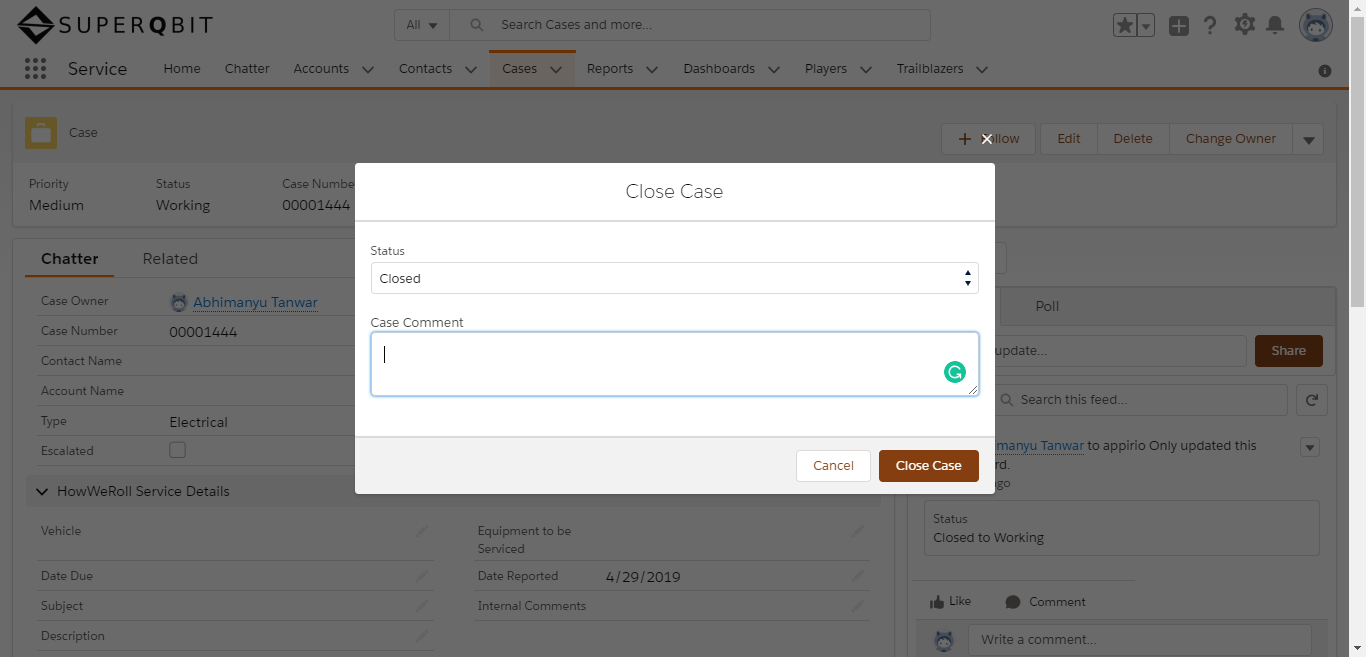Click the search icon in global search
The height and width of the screenshot is (657, 1366).
pyautogui.click(x=477, y=25)
